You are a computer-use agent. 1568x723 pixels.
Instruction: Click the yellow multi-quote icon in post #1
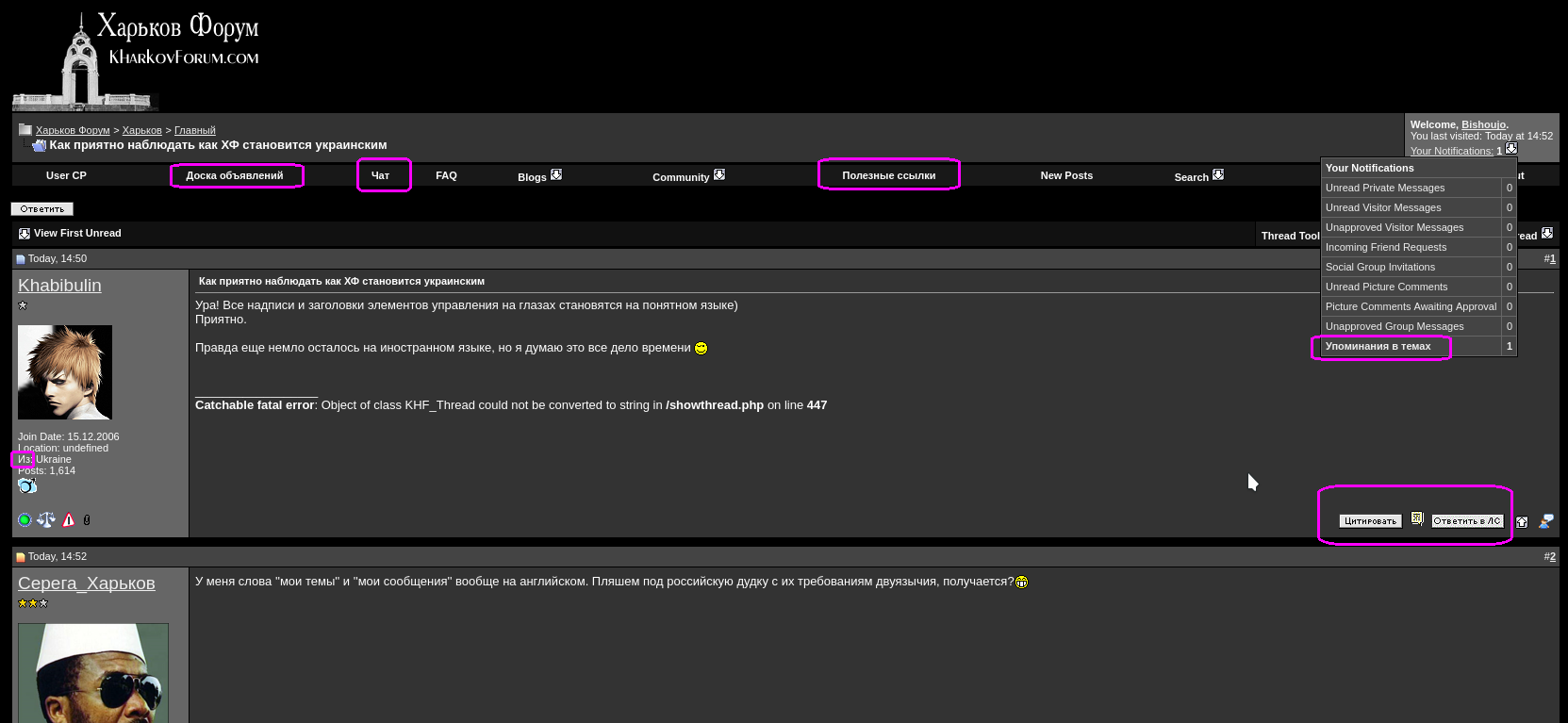(1417, 519)
